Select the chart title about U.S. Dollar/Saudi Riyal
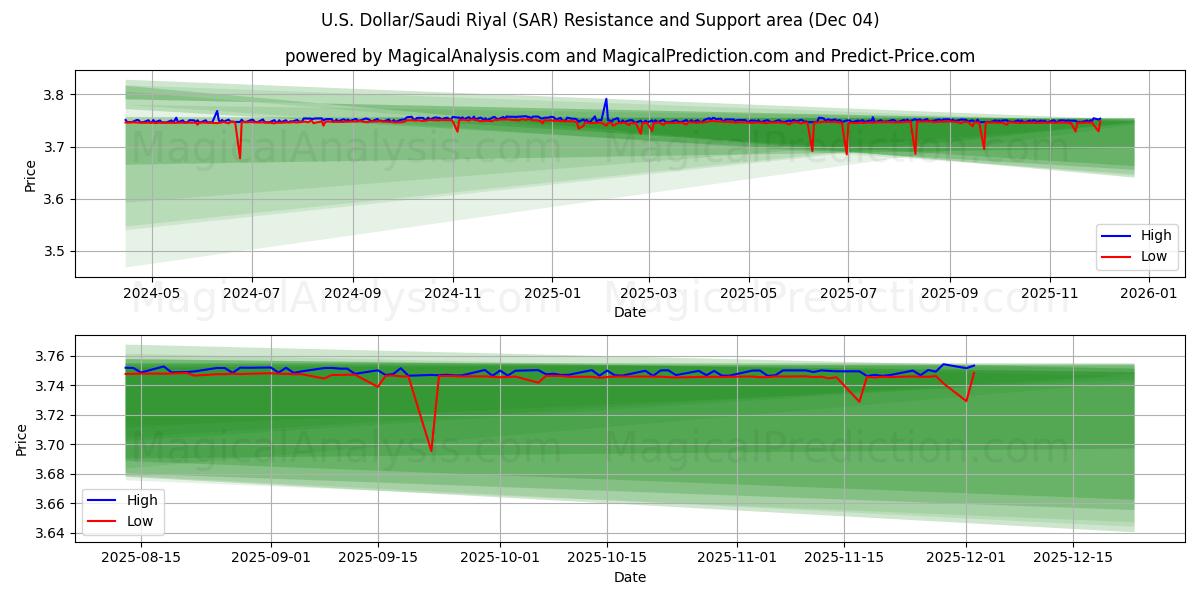 (x=599, y=18)
